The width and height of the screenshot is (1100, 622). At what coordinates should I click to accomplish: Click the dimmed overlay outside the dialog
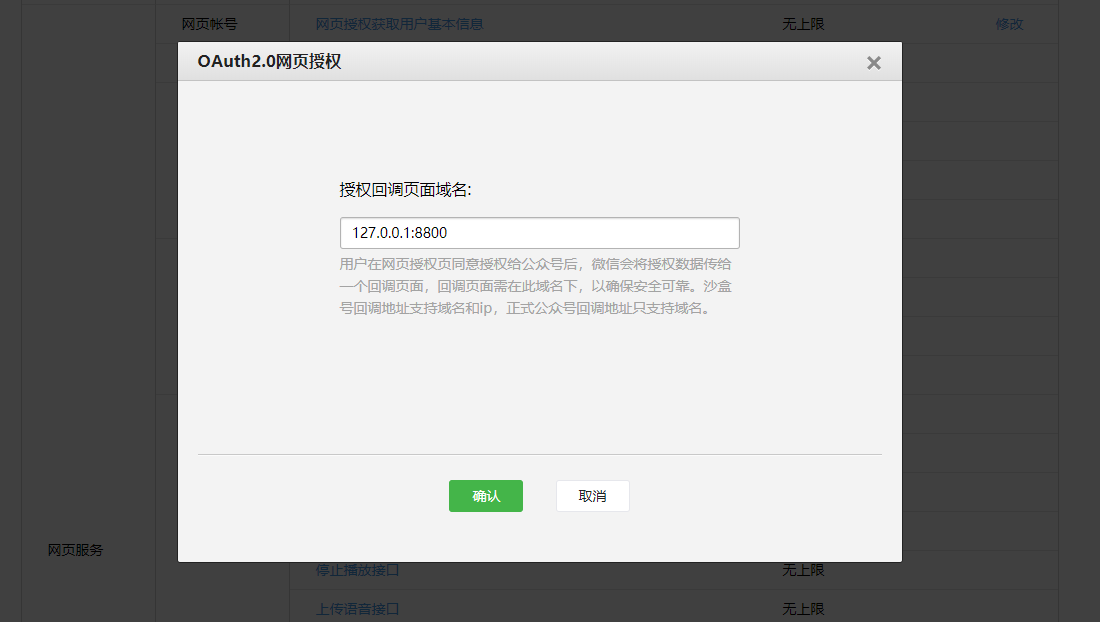click(x=80, y=300)
